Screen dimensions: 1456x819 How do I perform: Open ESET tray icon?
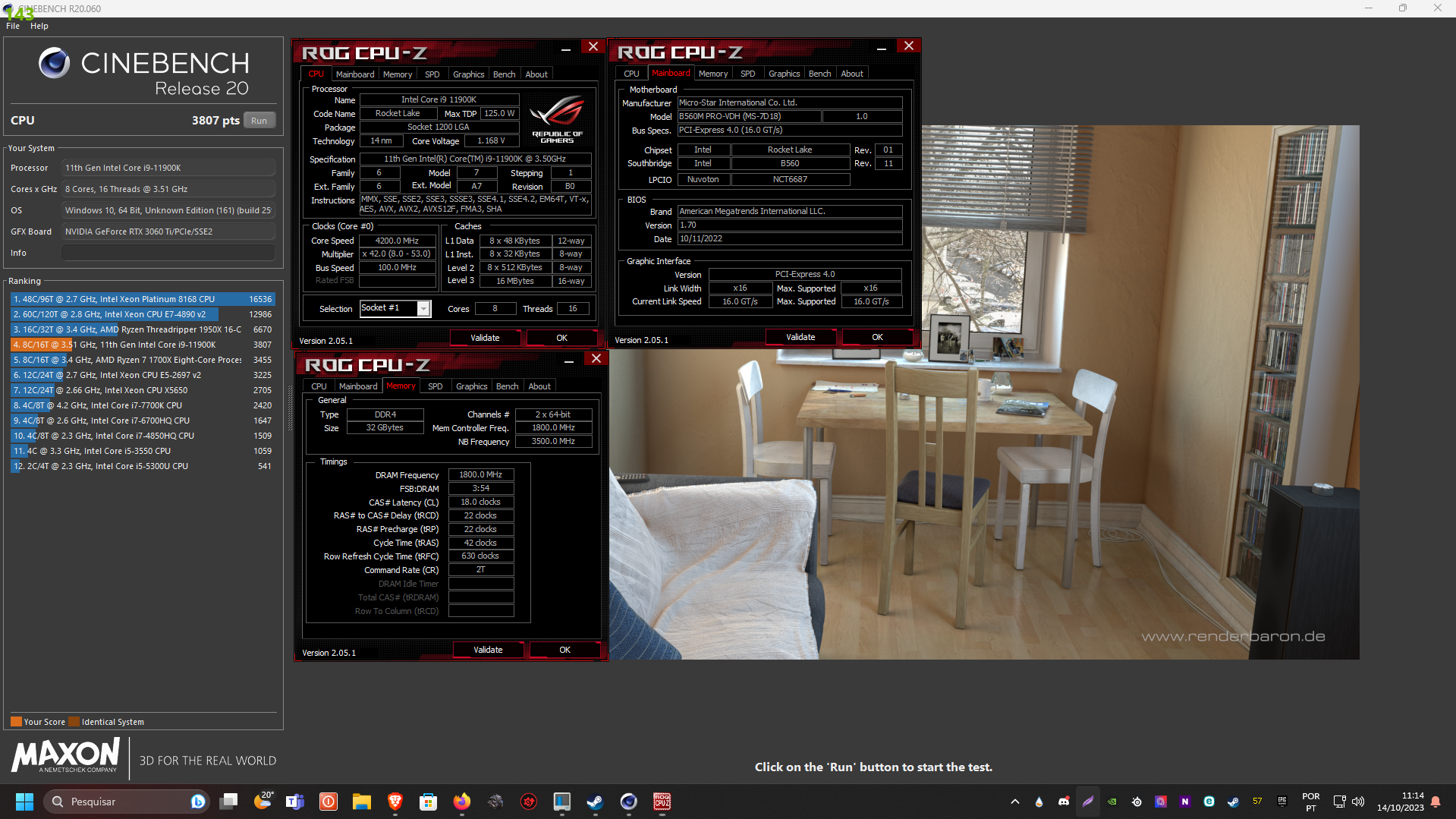(x=1209, y=802)
